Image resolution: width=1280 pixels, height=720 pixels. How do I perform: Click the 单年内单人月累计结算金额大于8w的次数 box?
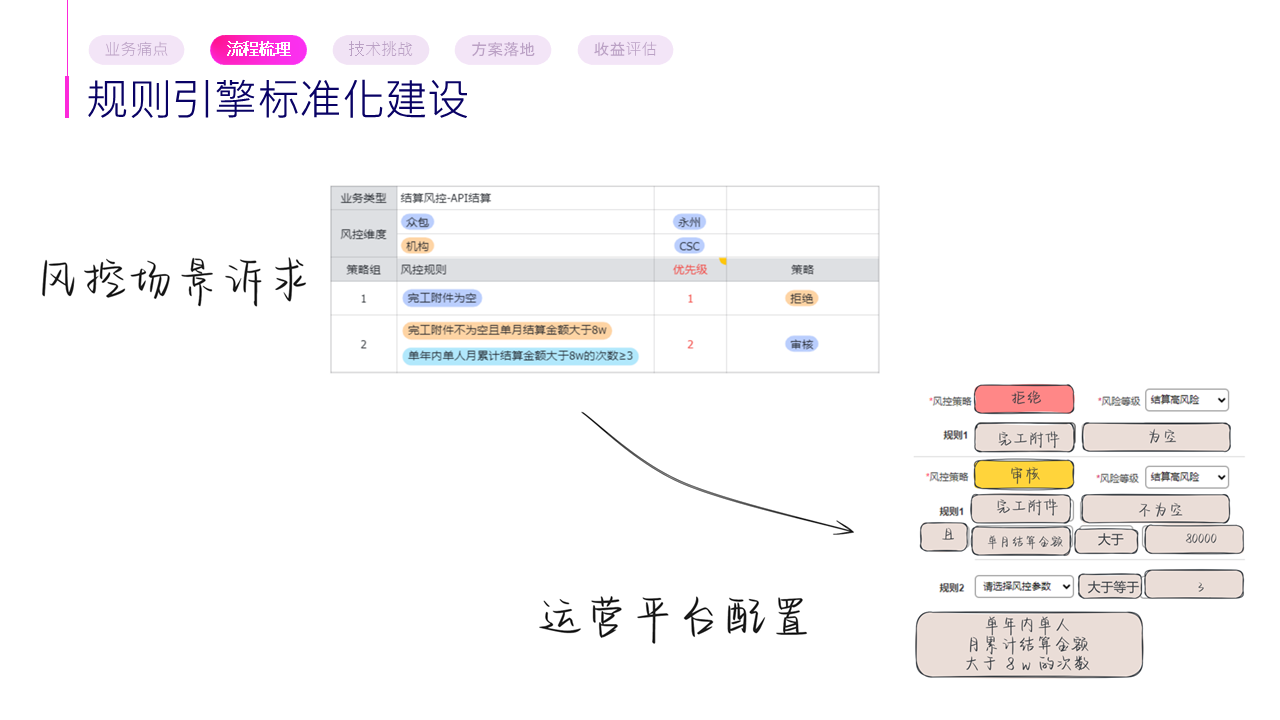[1029, 644]
